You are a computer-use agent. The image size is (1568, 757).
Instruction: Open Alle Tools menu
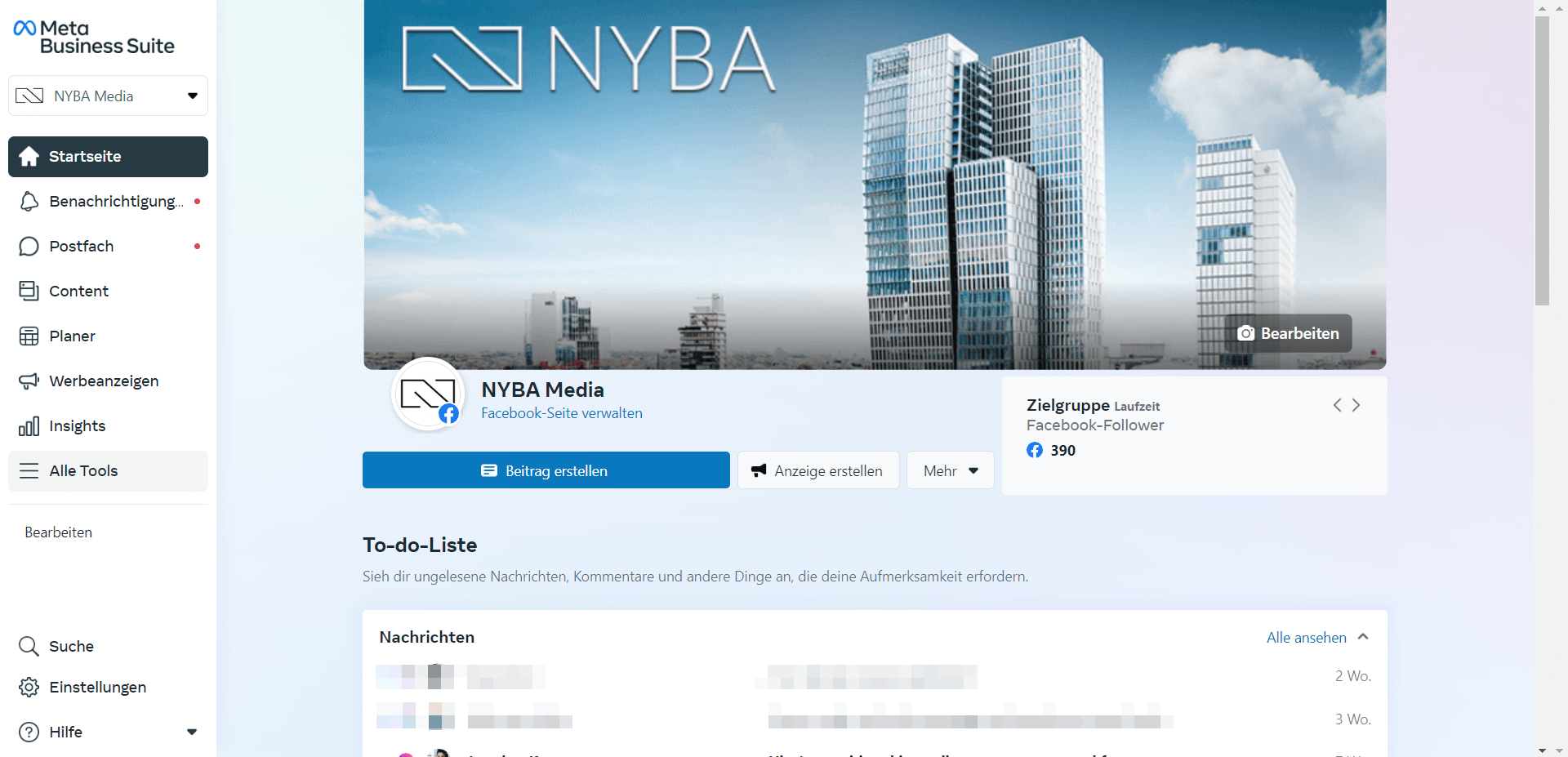[108, 471]
